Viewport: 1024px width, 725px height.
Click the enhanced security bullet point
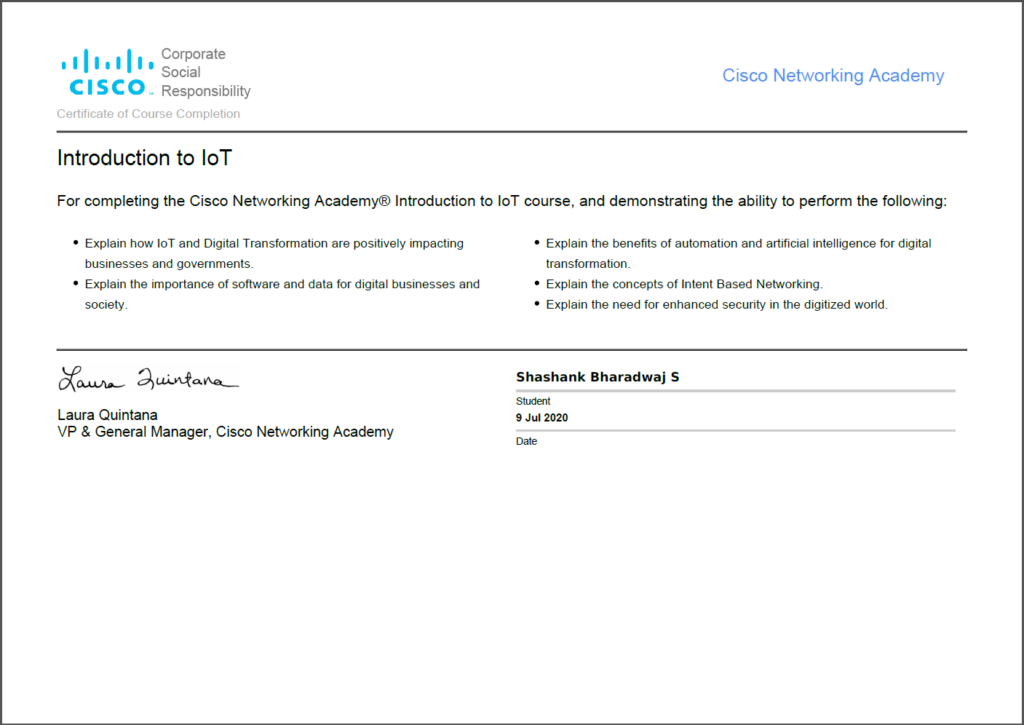pos(716,305)
